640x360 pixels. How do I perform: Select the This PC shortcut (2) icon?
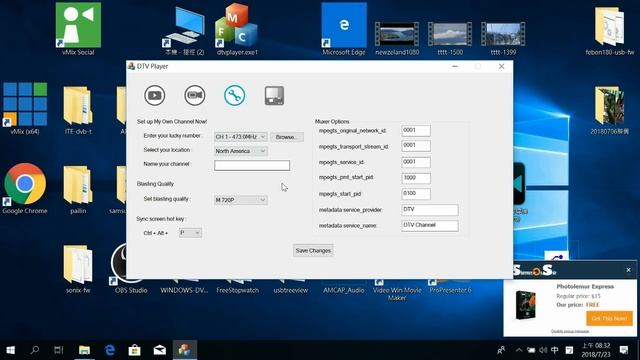(x=184, y=31)
